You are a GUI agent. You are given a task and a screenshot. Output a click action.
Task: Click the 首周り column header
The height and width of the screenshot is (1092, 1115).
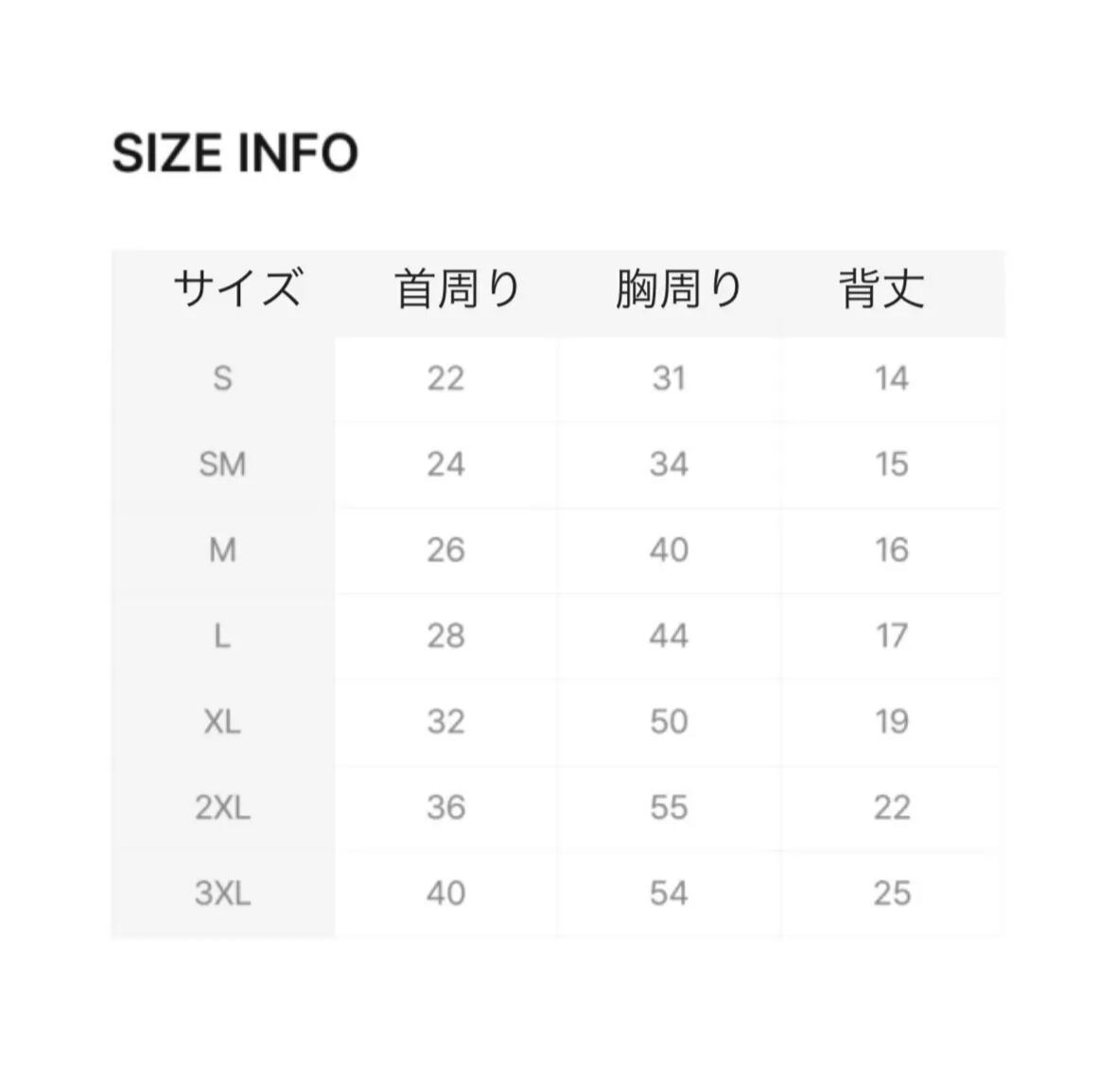click(458, 288)
